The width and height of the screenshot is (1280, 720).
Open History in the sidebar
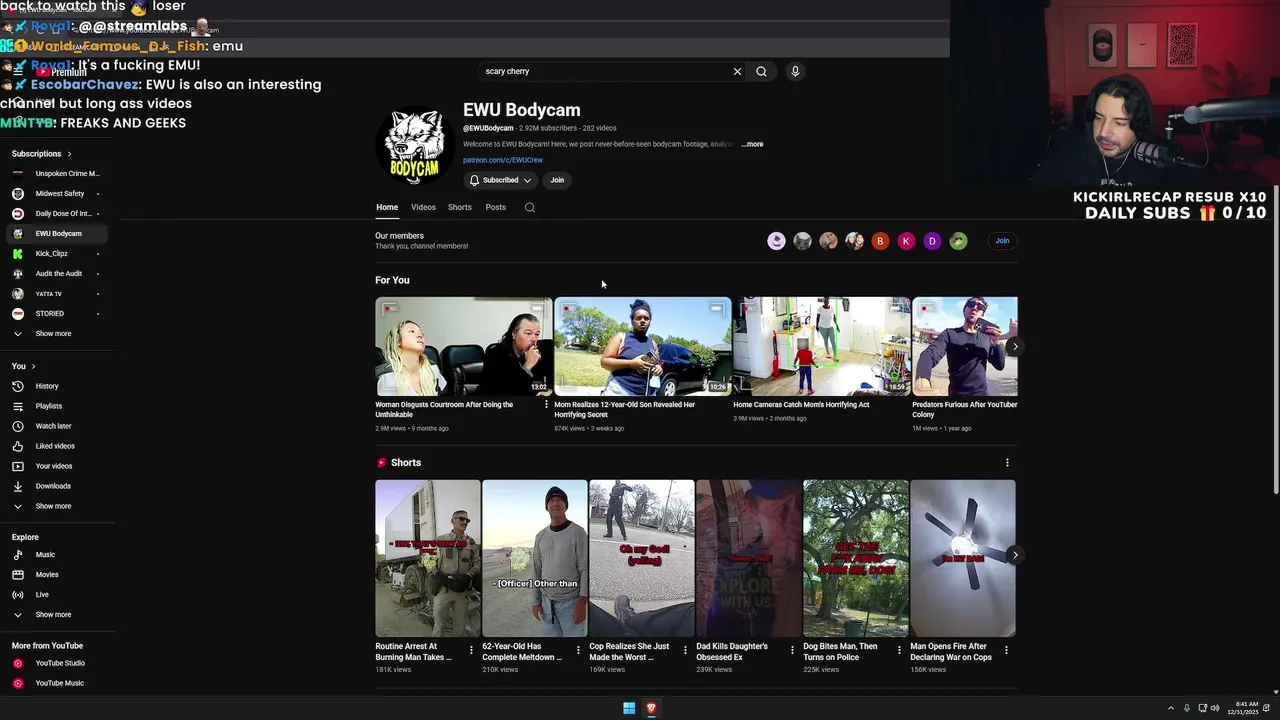[x=57, y=386]
